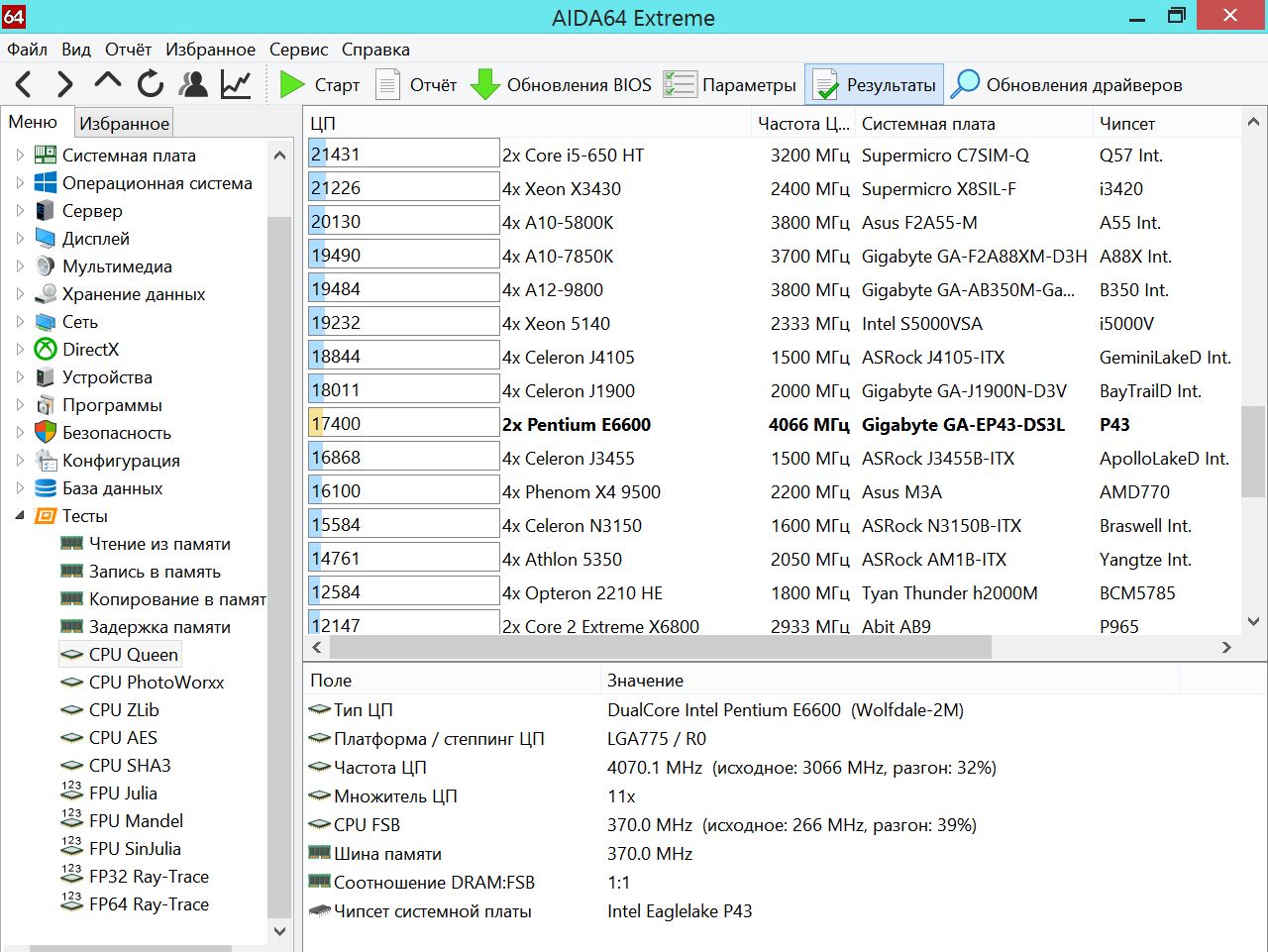Go back with the left arrow toolbar icon
The height and width of the screenshot is (952, 1268).
tap(24, 84)
